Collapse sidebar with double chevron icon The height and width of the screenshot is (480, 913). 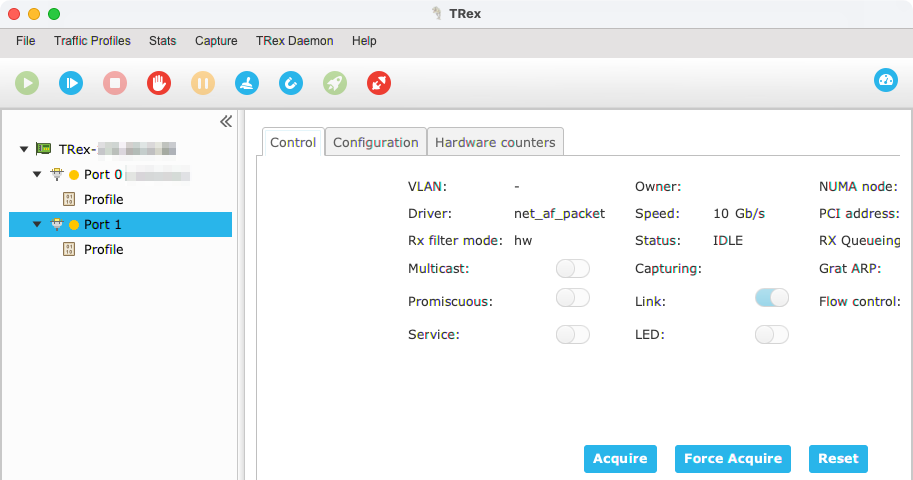click(x=226, y=121)
